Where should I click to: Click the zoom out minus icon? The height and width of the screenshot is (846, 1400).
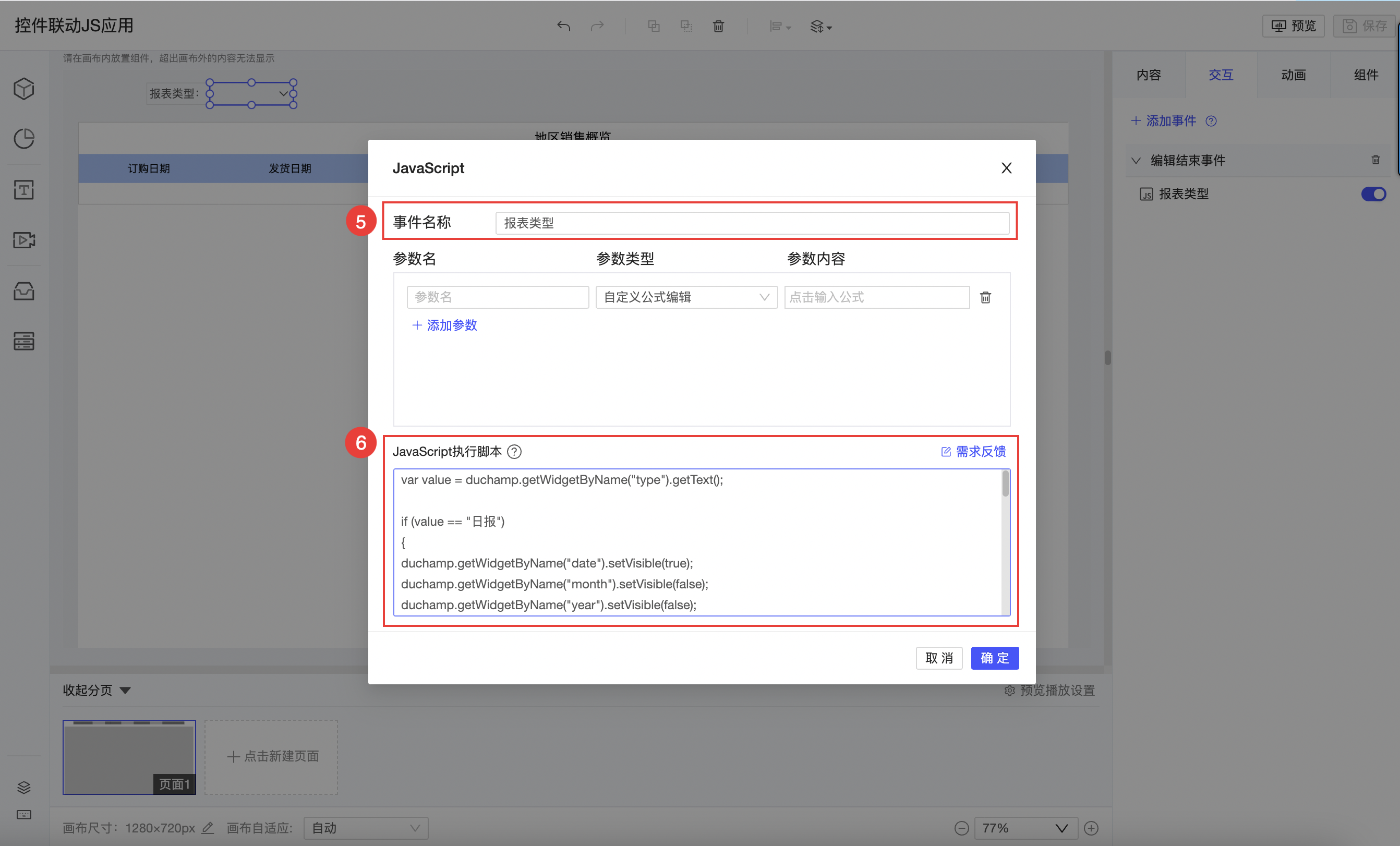click(x=961, y=828)
